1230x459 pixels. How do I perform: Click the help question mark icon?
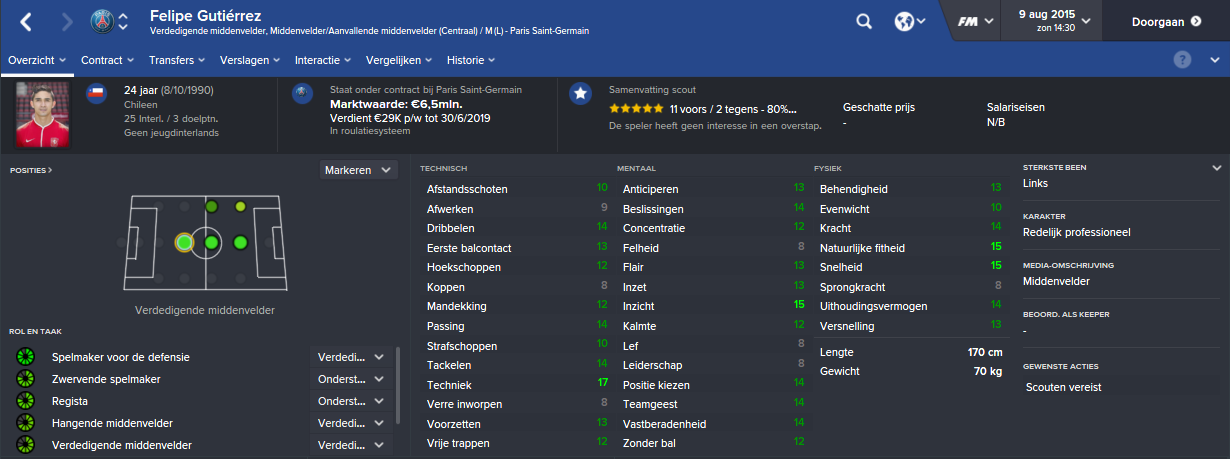click(x=1183, y=59)
